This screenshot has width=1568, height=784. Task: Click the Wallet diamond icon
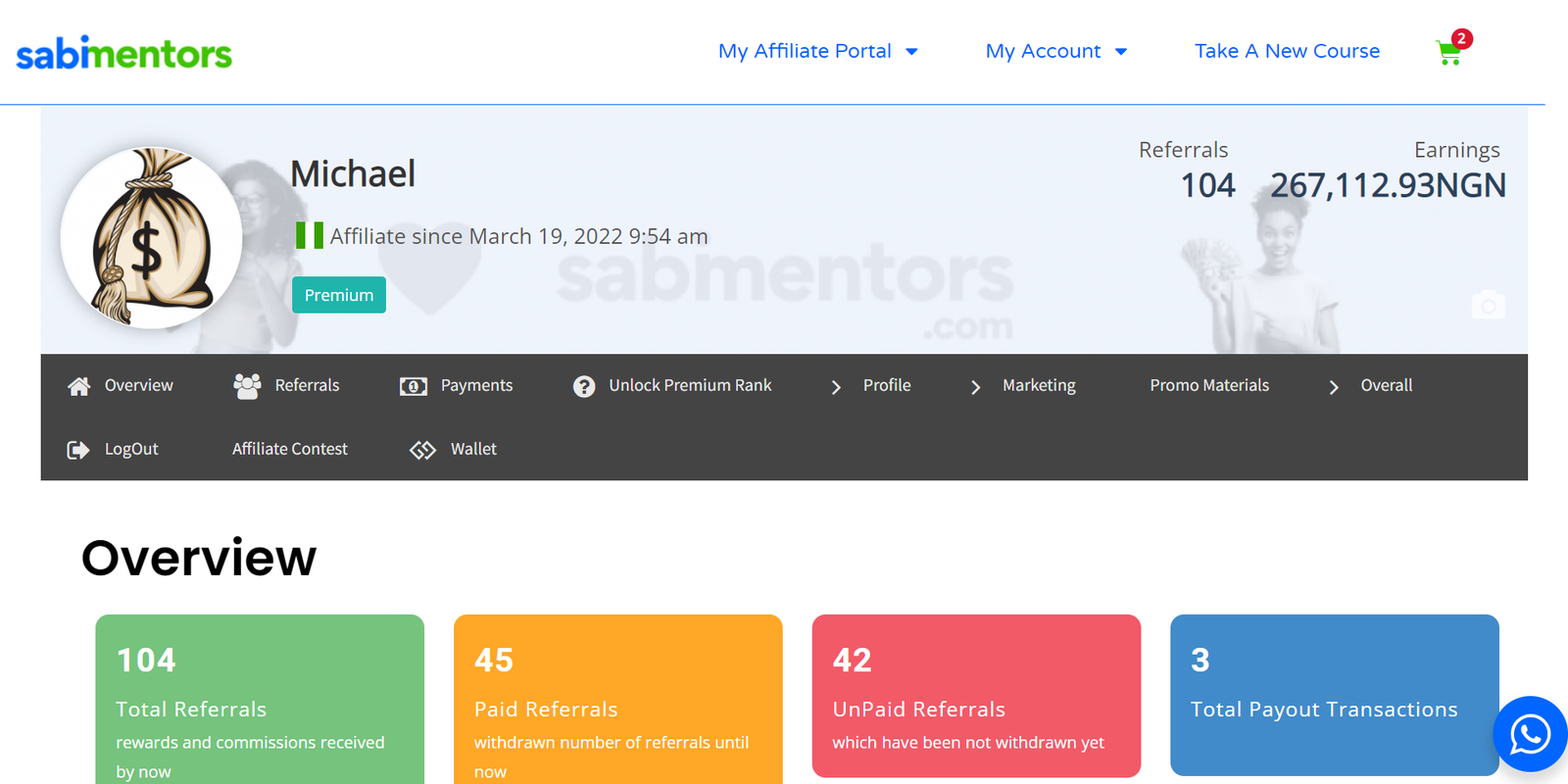click(x=422, y=450)
